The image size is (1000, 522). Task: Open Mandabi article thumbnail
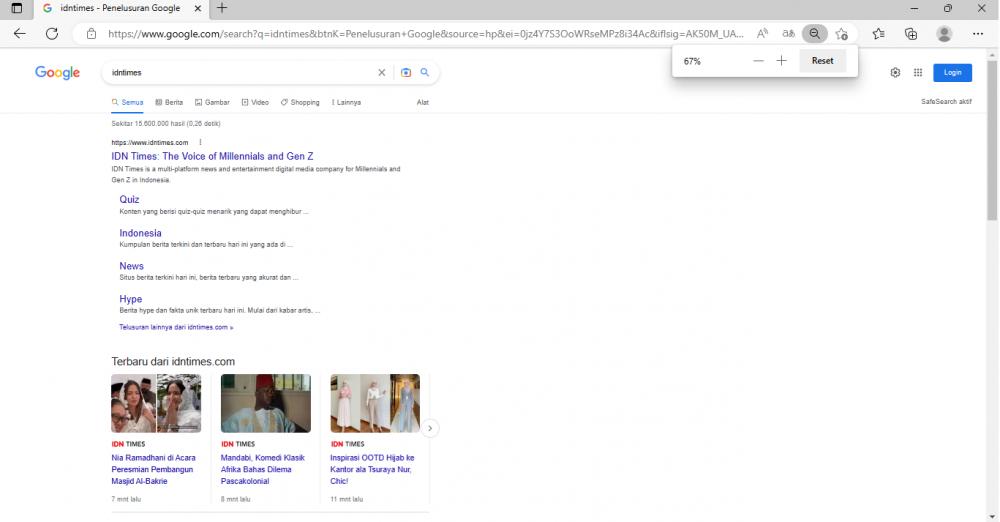[x=266, y=403]
